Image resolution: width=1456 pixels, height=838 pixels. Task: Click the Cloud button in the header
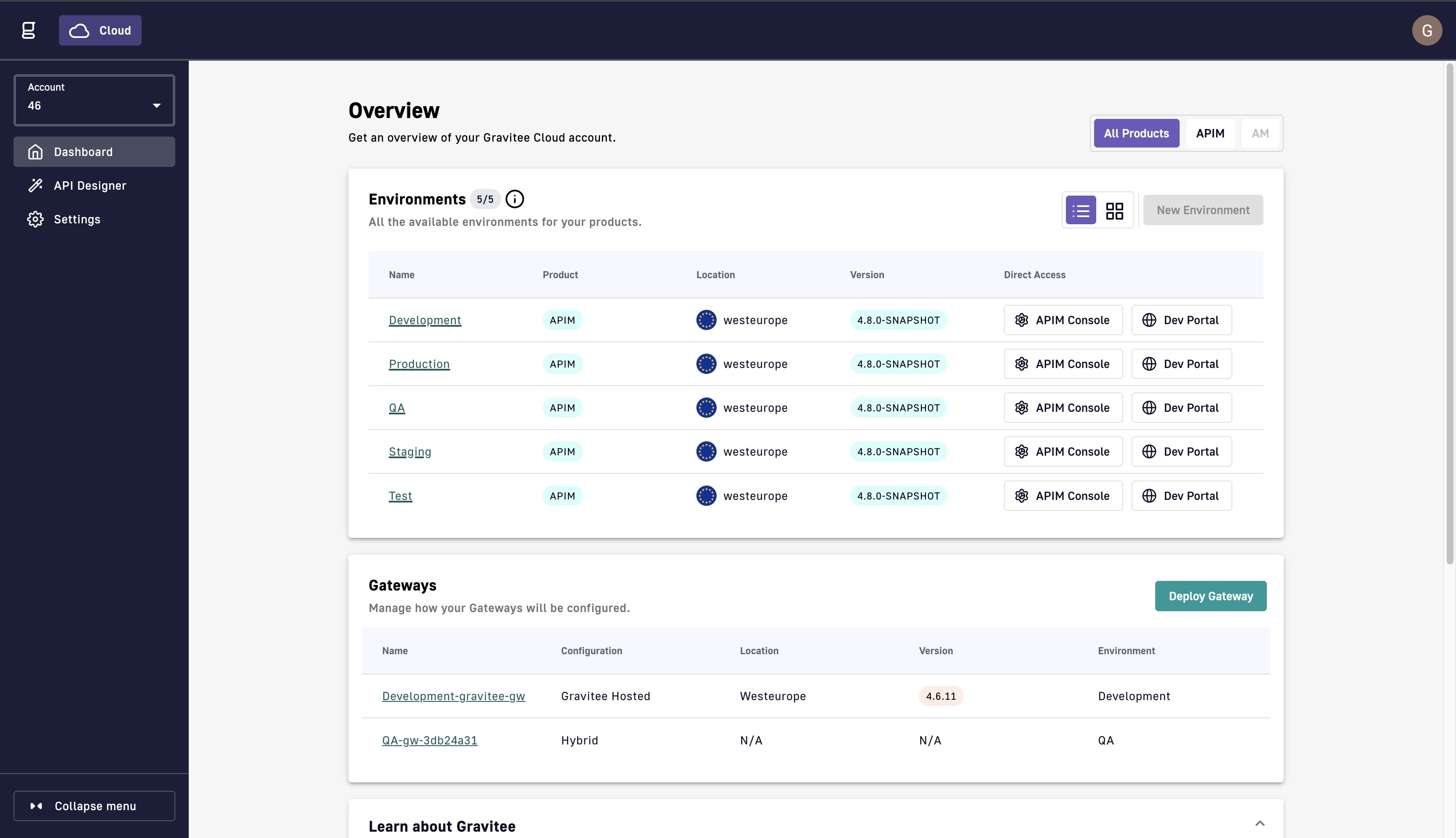tap(100, 30)
